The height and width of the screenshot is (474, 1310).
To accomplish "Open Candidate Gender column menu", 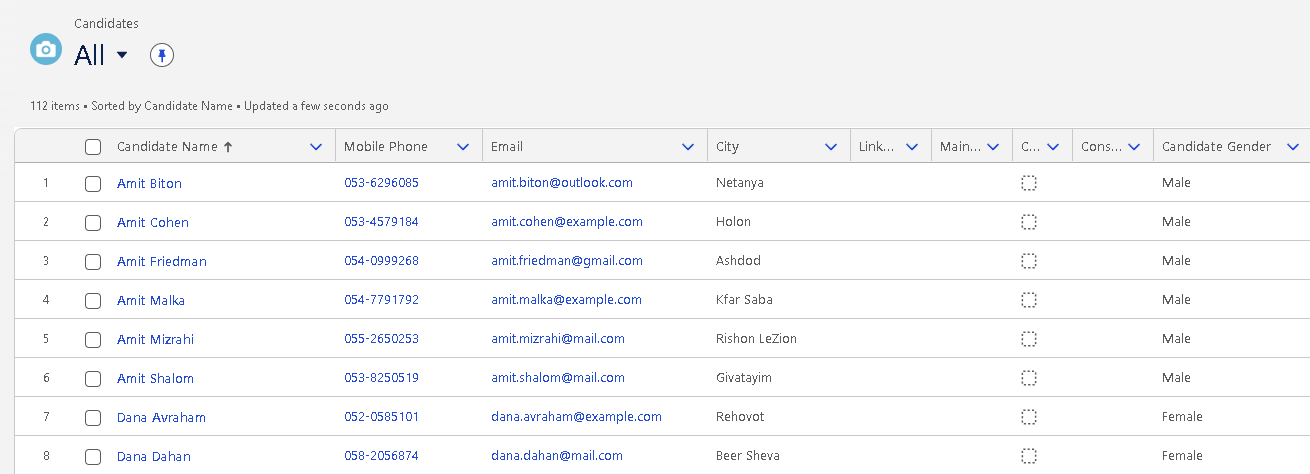I will 1293,147.
